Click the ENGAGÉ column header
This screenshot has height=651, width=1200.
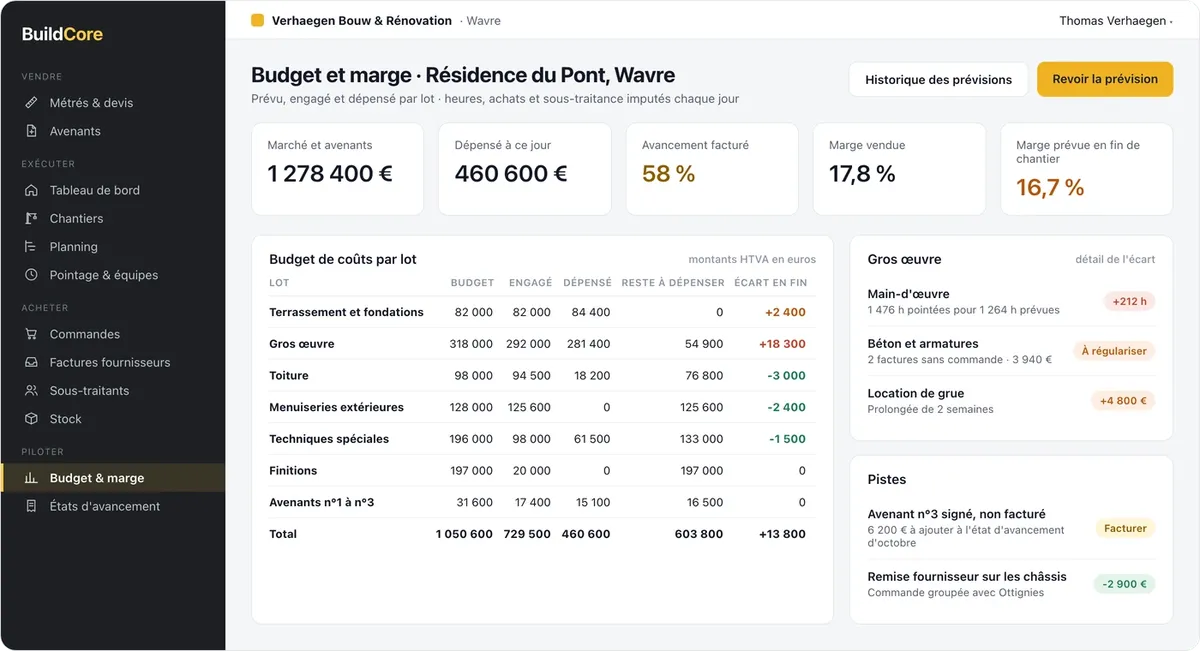[x=530, y=283]
